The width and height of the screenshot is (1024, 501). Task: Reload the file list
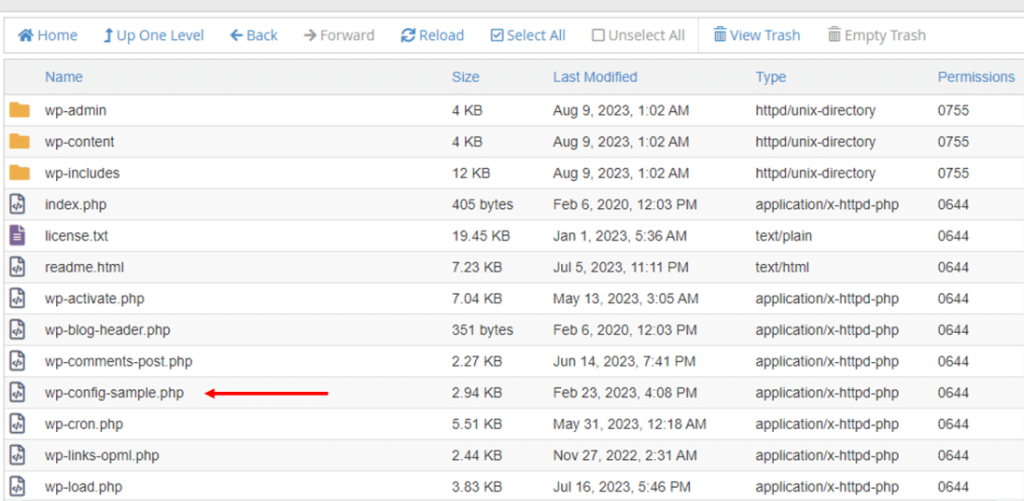(x=432, y=35)
